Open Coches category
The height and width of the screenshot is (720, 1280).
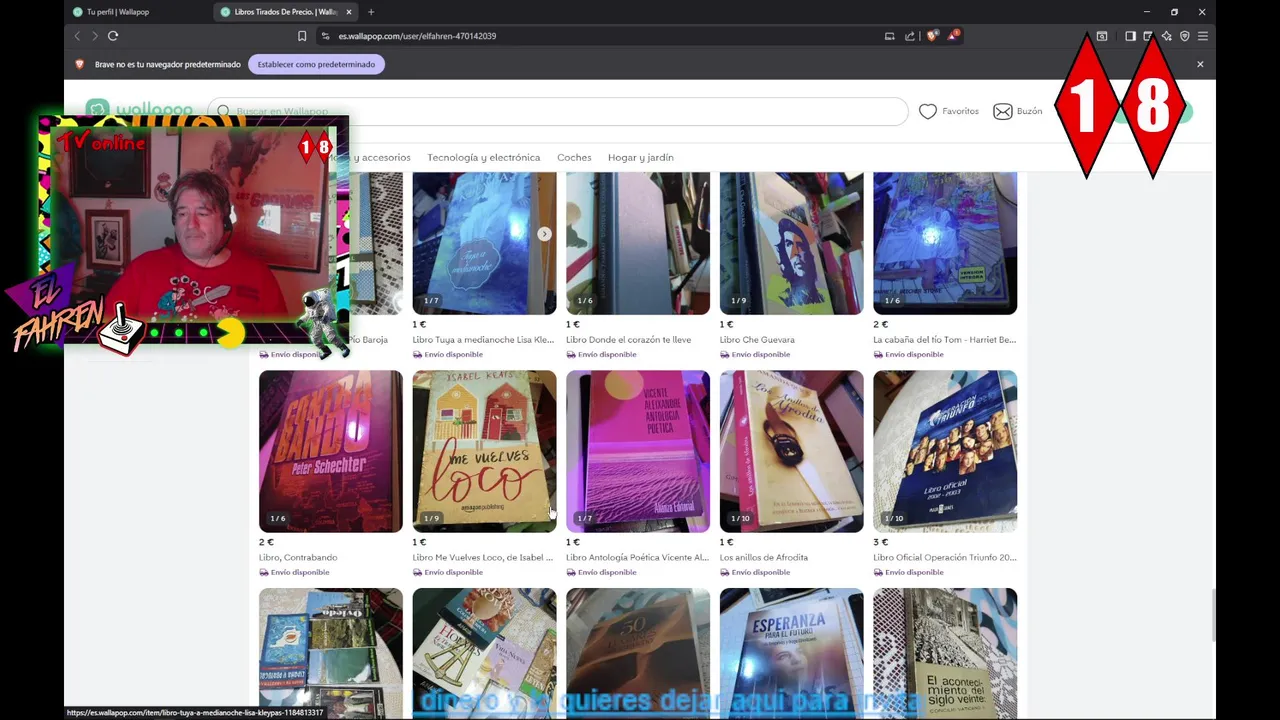tap(574, 157)
